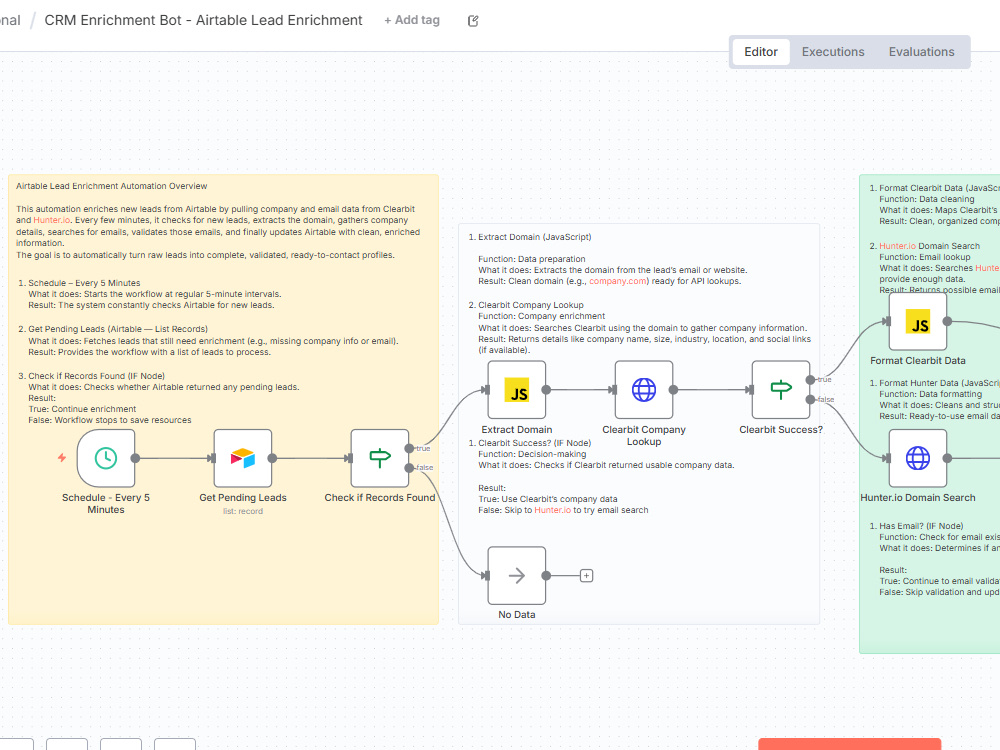Click the 'No Data' node label
This screenshot has width=1000, height=750.
click(x=517, y=615)
